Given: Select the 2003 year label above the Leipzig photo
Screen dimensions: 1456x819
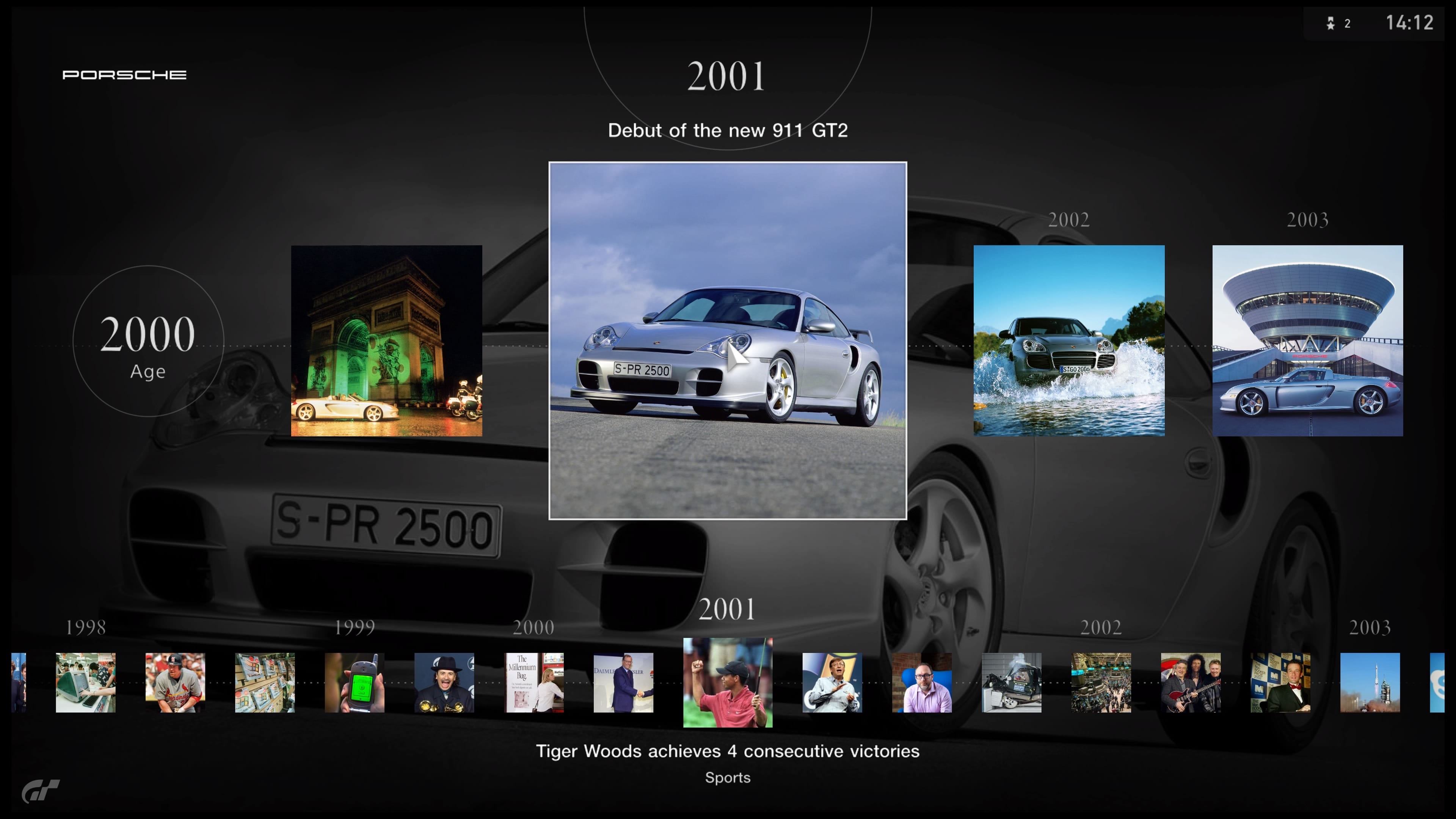Looking at the screenshot, I should point(1307,220).
